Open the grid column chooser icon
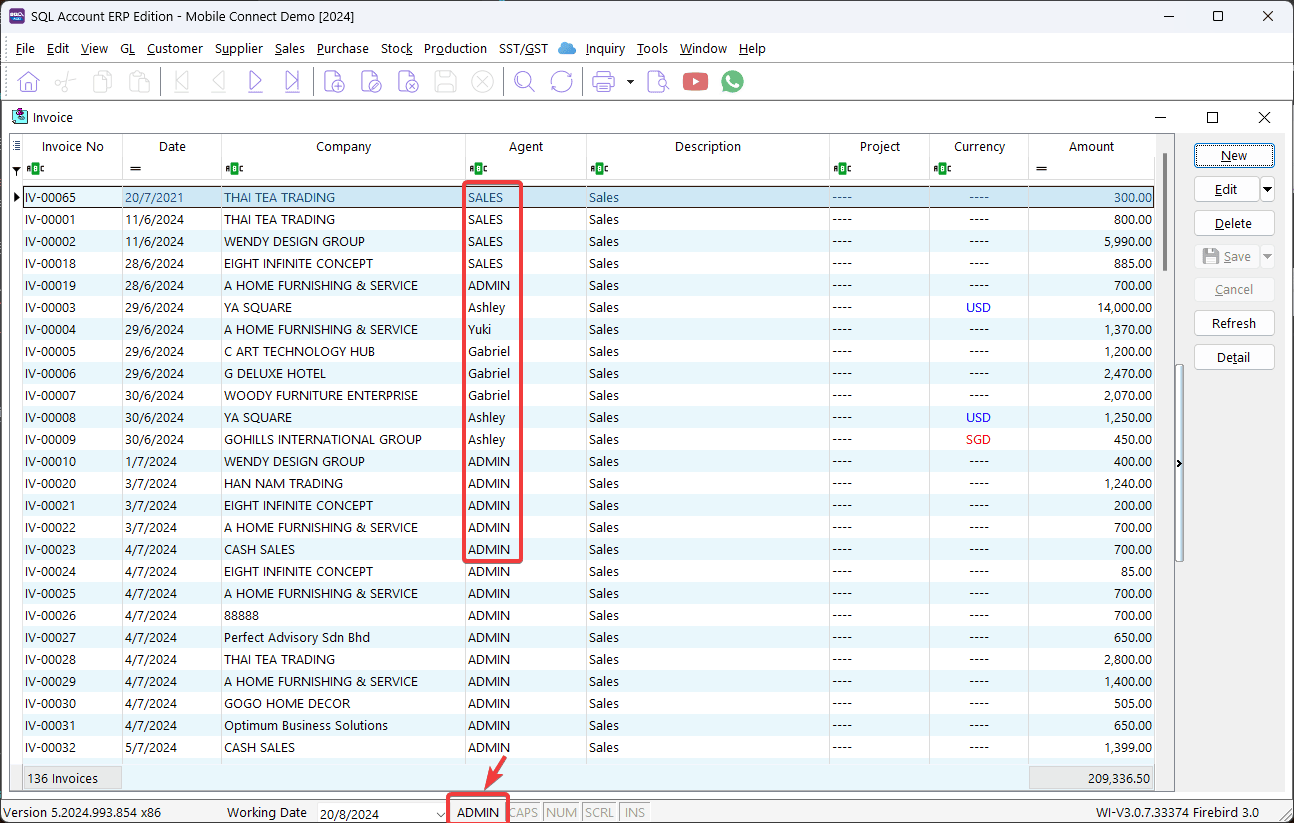1294x823 pixels. tap(16, 146)
